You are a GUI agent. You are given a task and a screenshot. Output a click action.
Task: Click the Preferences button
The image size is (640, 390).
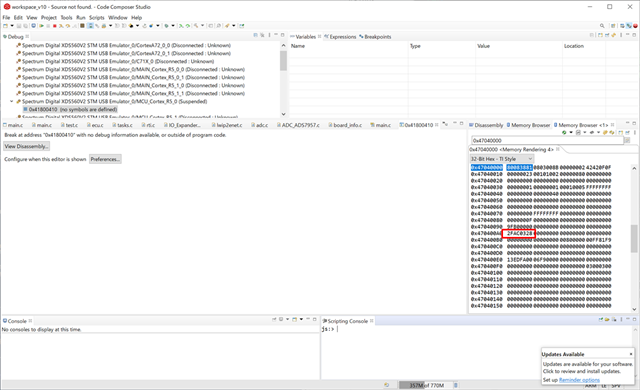tap(105, 159)
